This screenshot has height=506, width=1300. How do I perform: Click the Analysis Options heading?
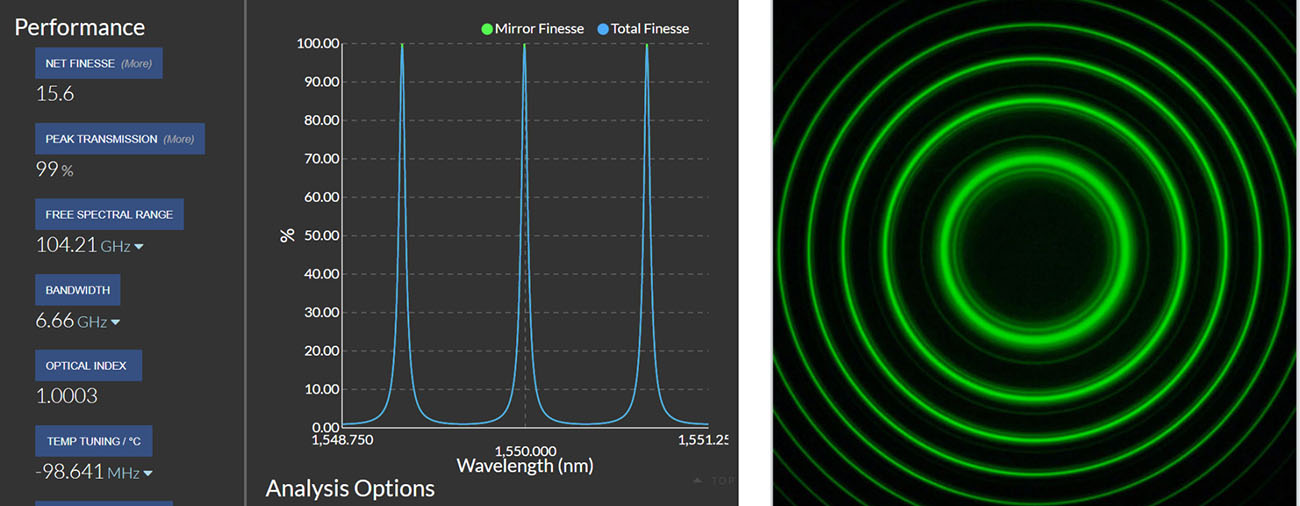tap(349, 488)
